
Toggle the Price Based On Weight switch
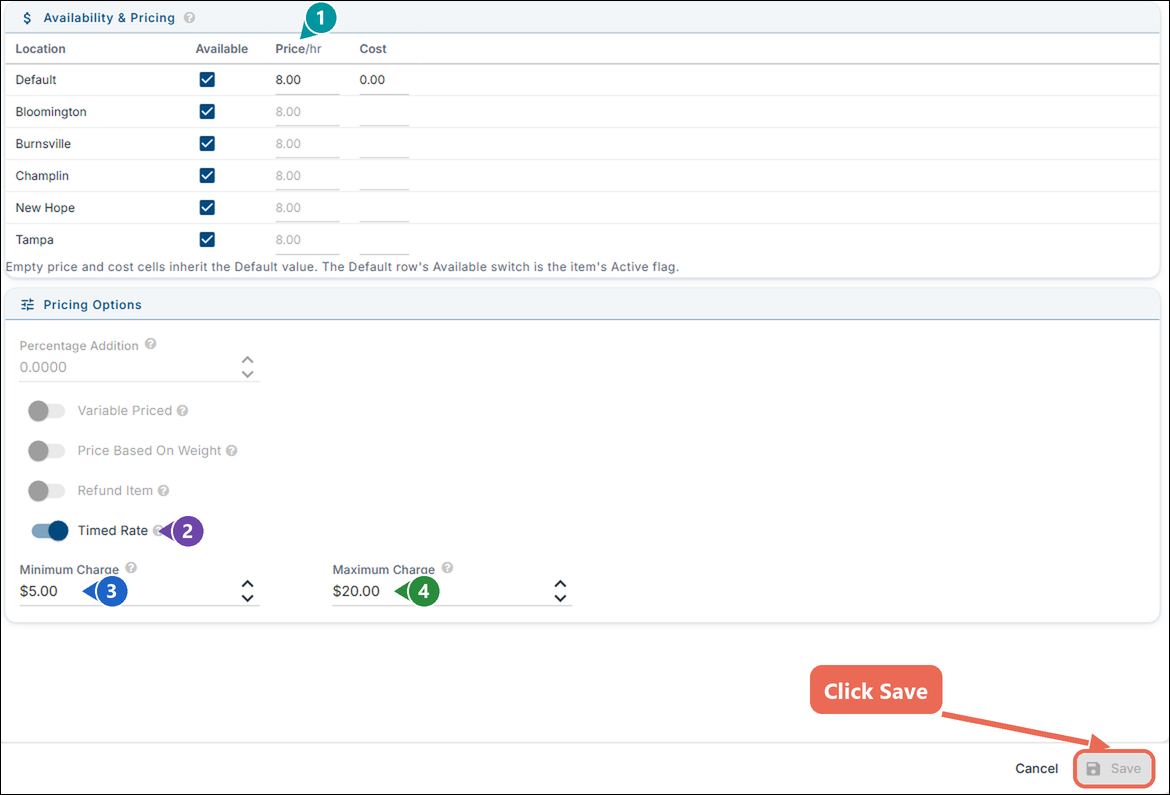tap(46, 451)
